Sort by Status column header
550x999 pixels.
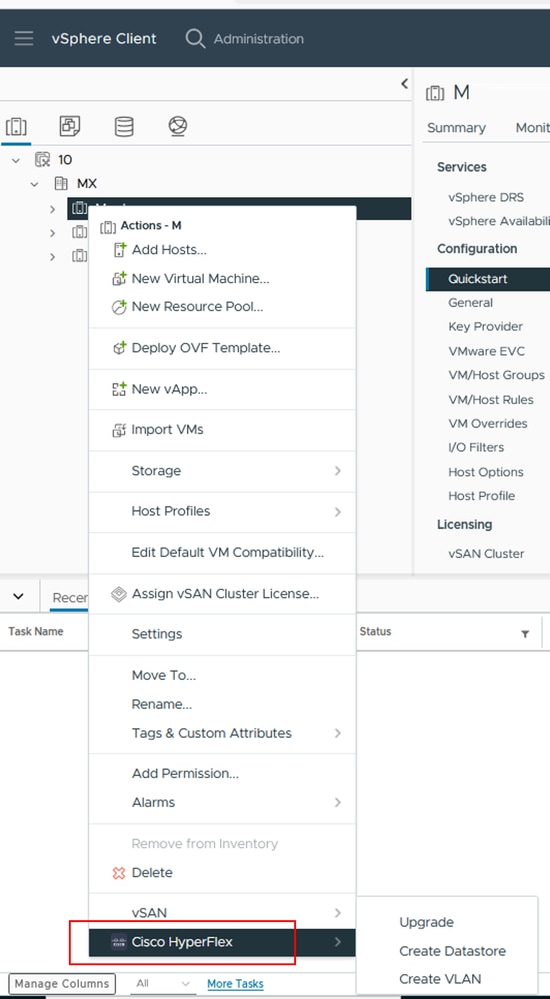pos(375,631)
